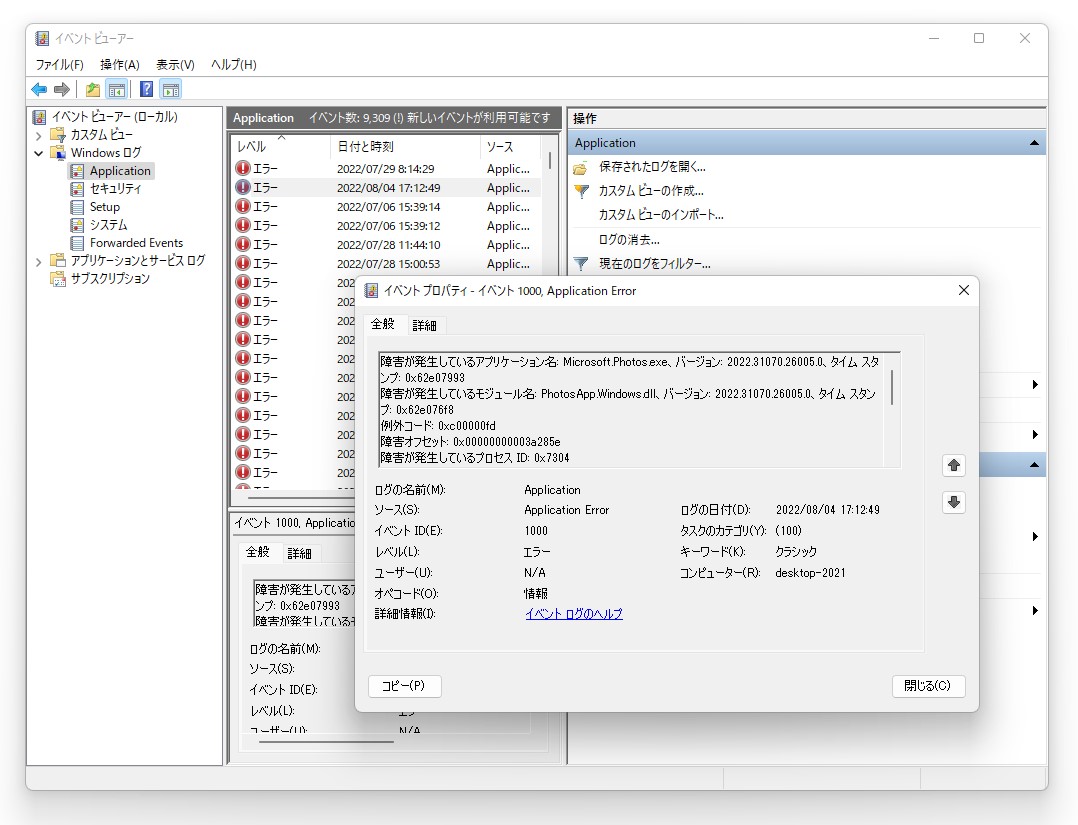Click the desktop-2021 computer value
The height and width of the screenshot is (825, 1078).
pyautogui.click(x=811, y=573)
